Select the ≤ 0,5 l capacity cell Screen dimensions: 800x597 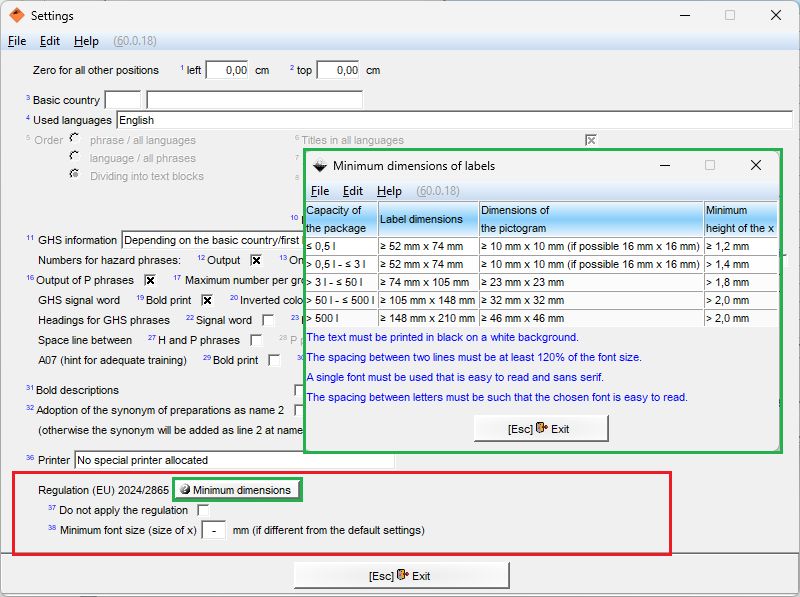point(341,246)
